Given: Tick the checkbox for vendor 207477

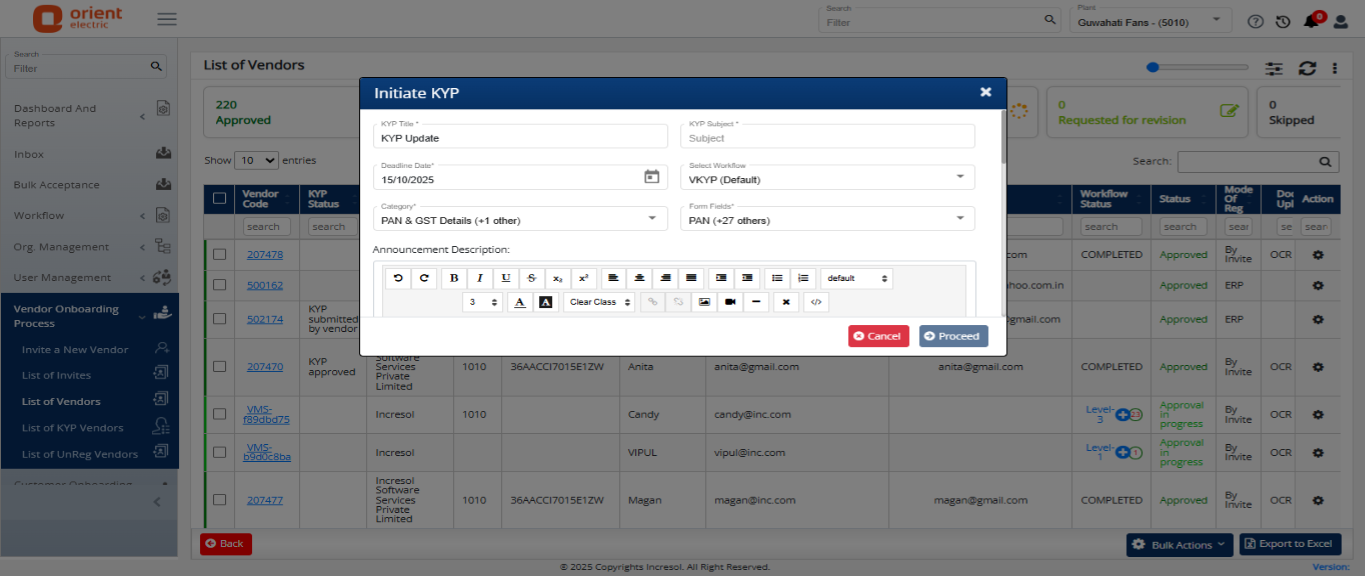Looking at the screenshot, I should [219, 500].
